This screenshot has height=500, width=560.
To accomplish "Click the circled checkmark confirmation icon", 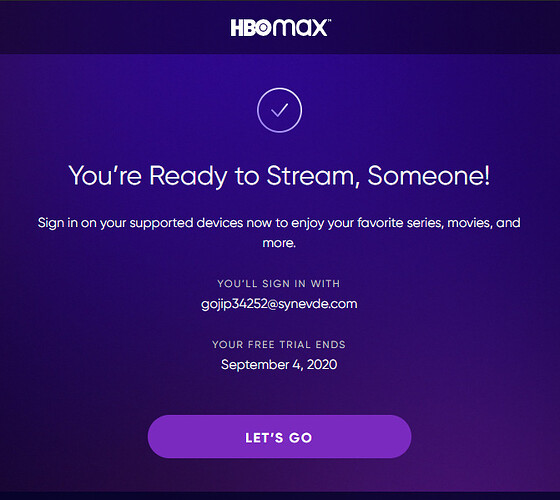I will [x=279, y=110].
